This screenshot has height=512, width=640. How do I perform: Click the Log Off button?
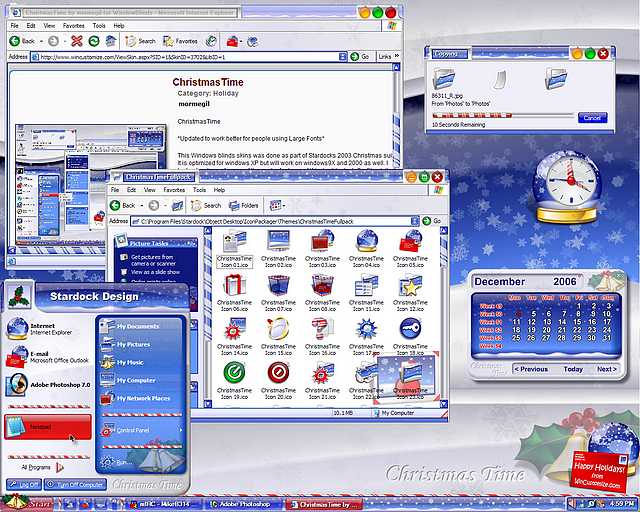24,485
